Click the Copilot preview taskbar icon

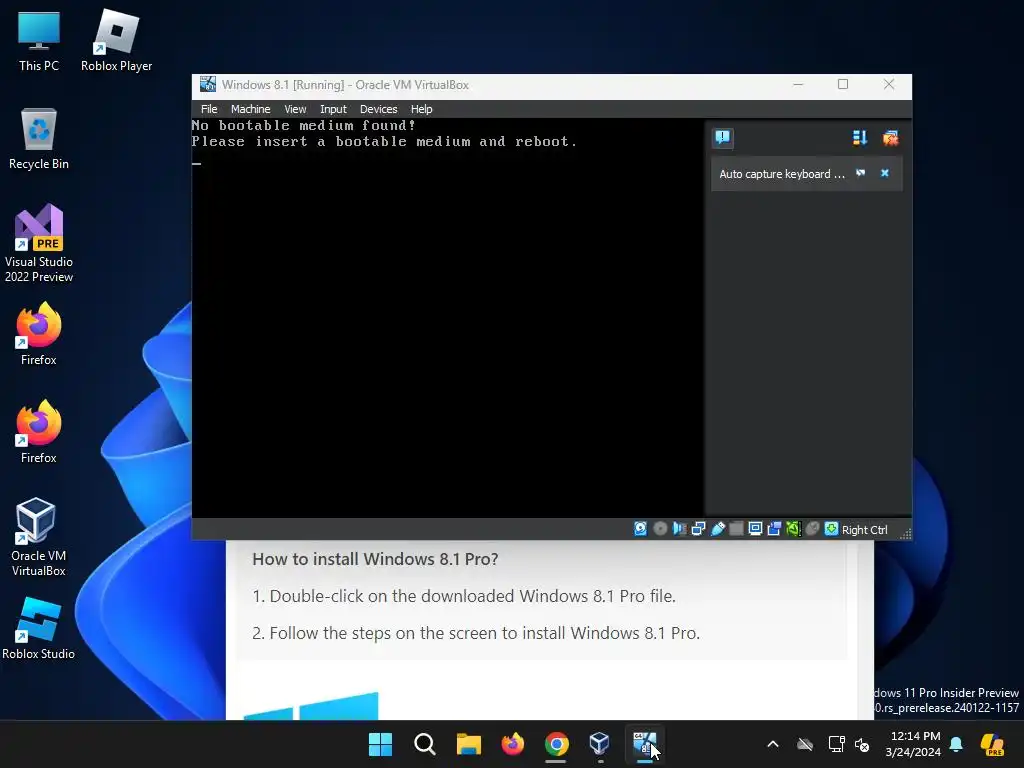[x=992, y=744]
